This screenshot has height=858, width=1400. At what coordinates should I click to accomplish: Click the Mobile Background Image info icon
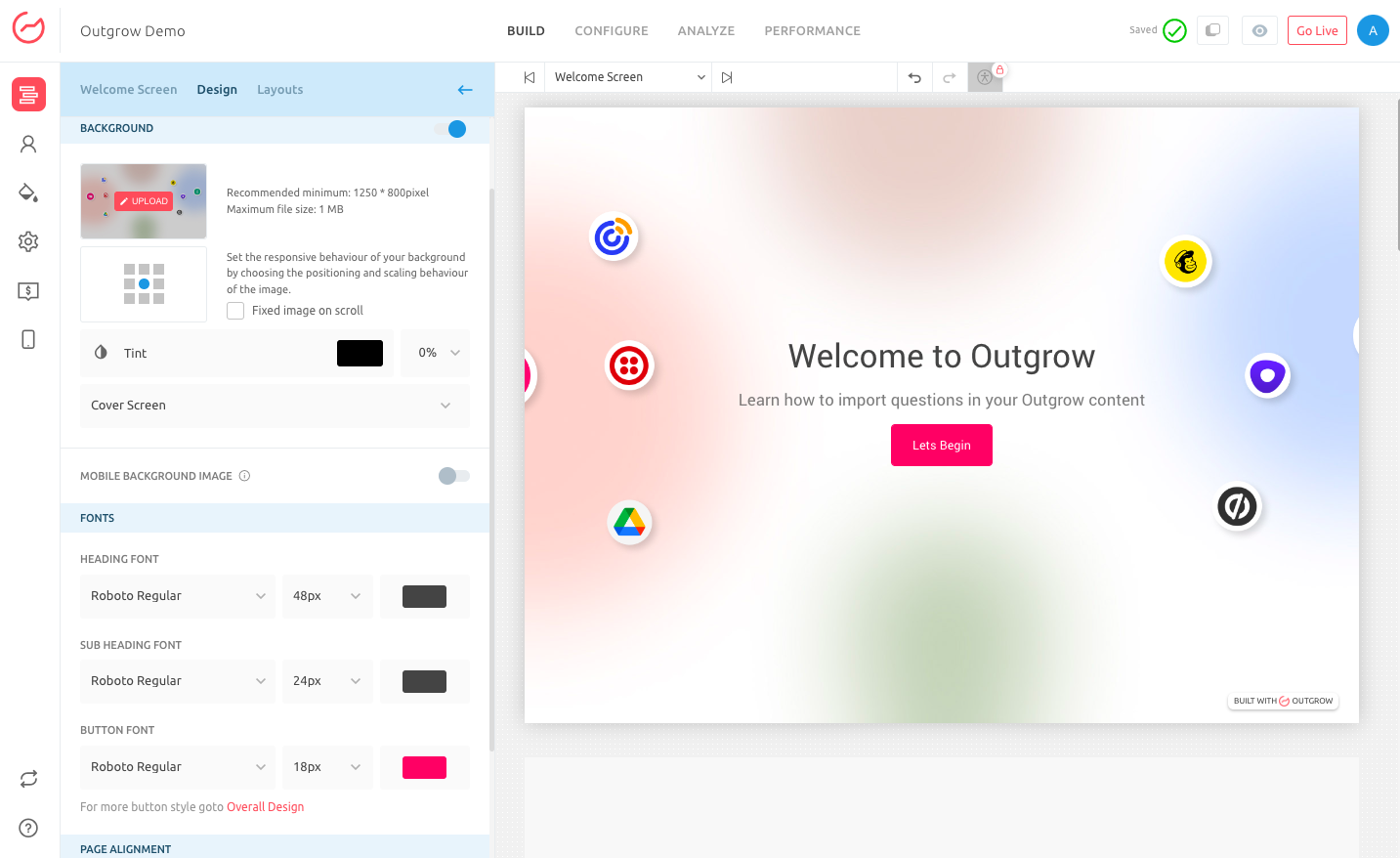pos(244,476)
